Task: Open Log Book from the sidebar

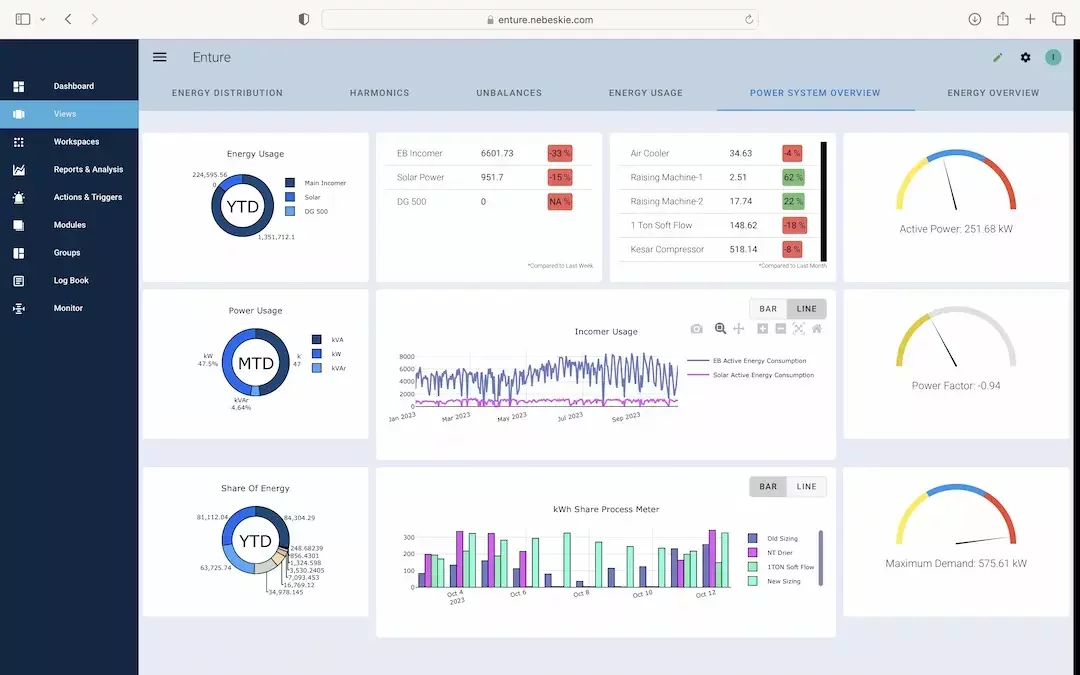Action: 71,281
